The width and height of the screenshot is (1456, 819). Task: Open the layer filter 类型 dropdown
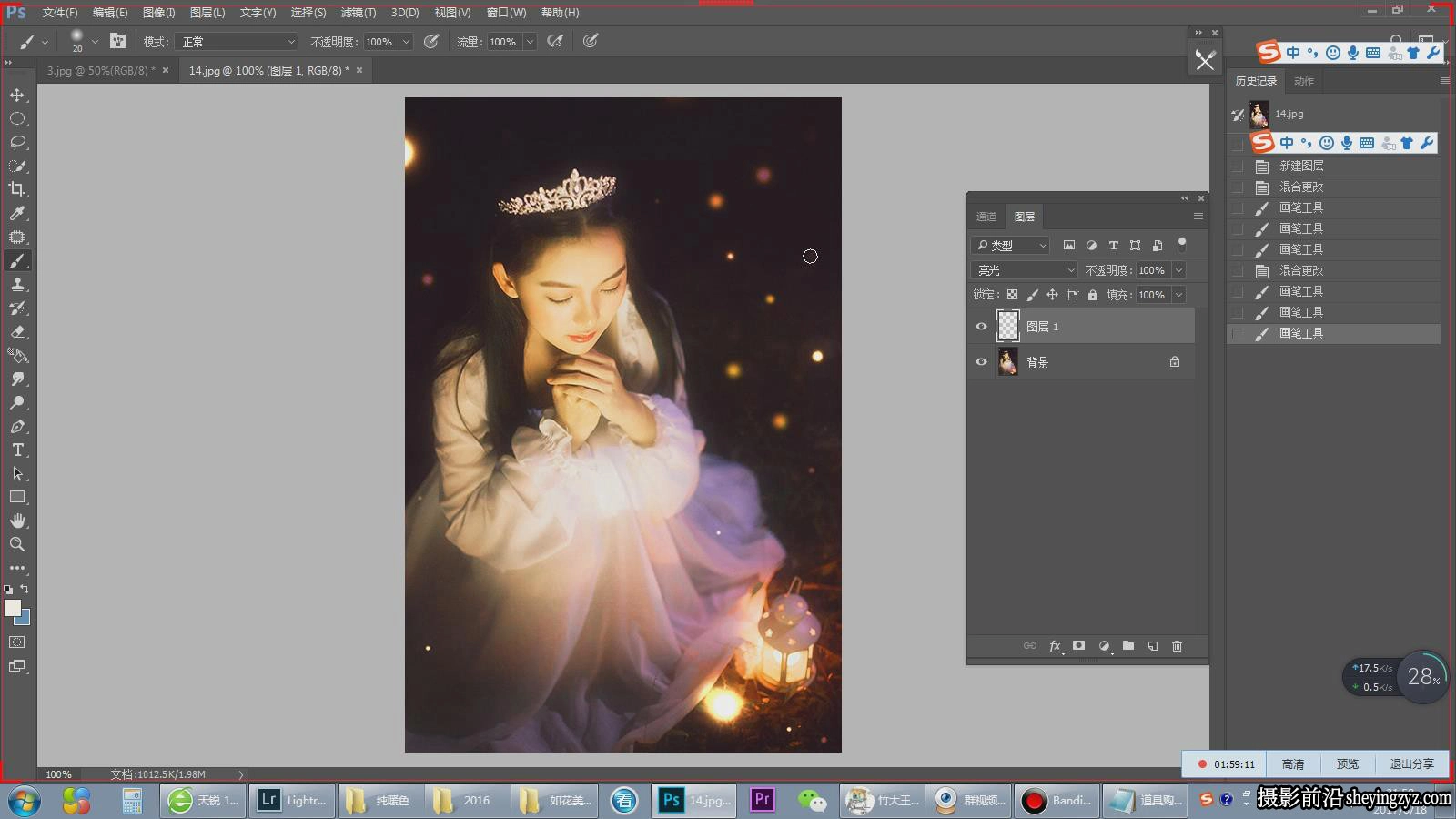click(1010, 245)
